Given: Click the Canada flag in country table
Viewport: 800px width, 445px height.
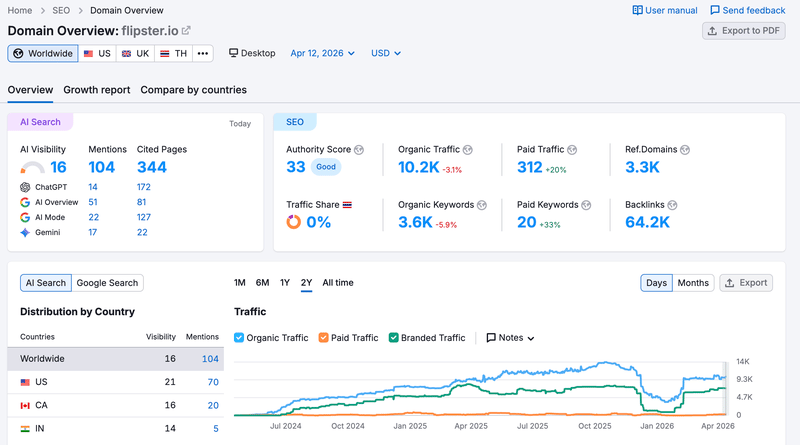Looking at the screenshot, I should pos(25,406).
